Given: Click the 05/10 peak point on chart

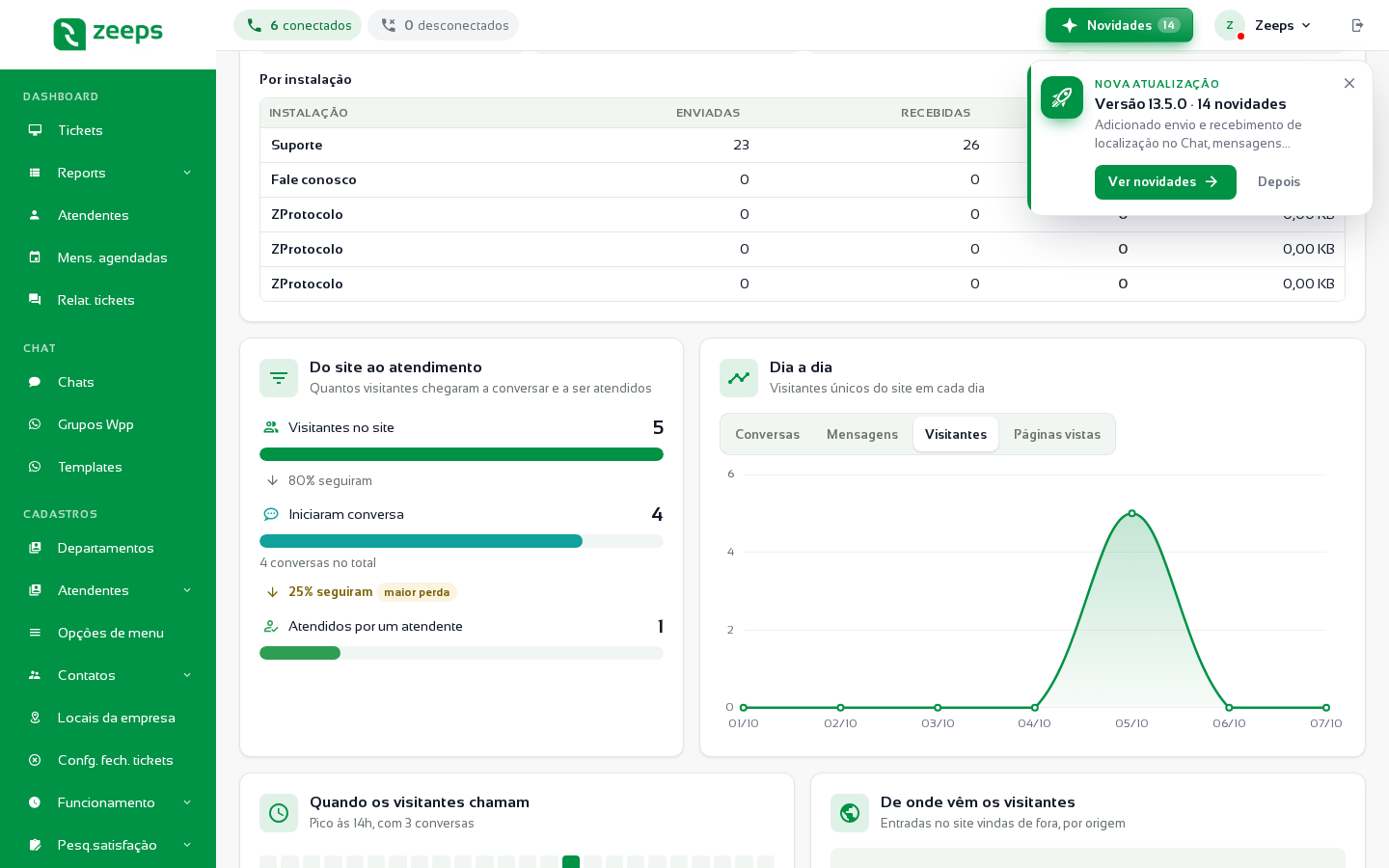Looking at the screenshot, I should coord(1131,513).
